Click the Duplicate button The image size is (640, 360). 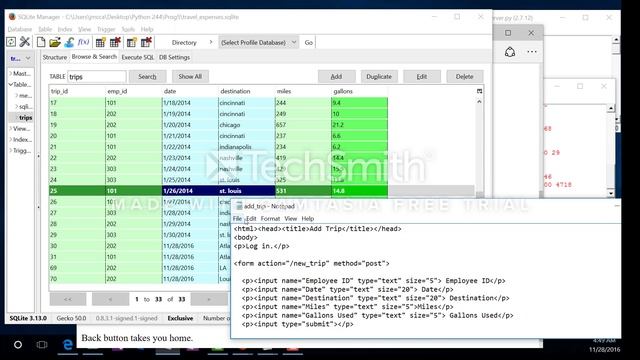coord(379,76)
